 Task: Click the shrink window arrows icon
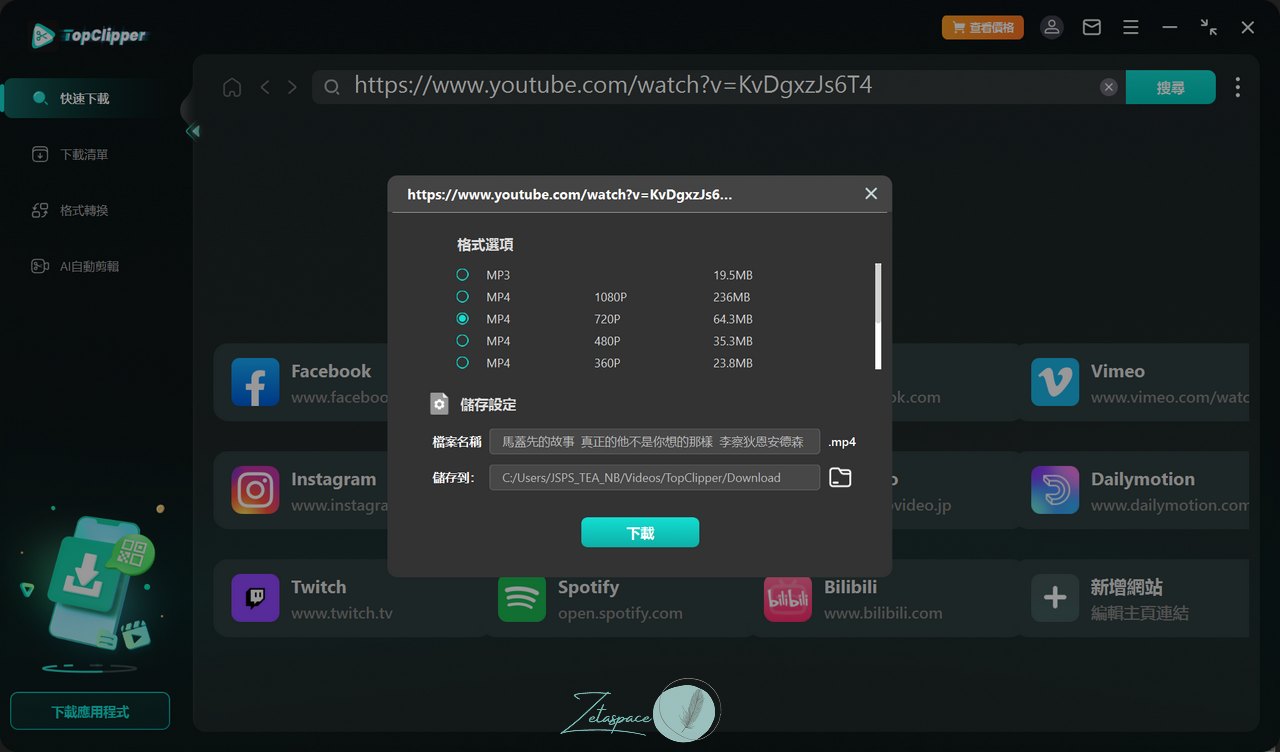[x=1209, y=28]
